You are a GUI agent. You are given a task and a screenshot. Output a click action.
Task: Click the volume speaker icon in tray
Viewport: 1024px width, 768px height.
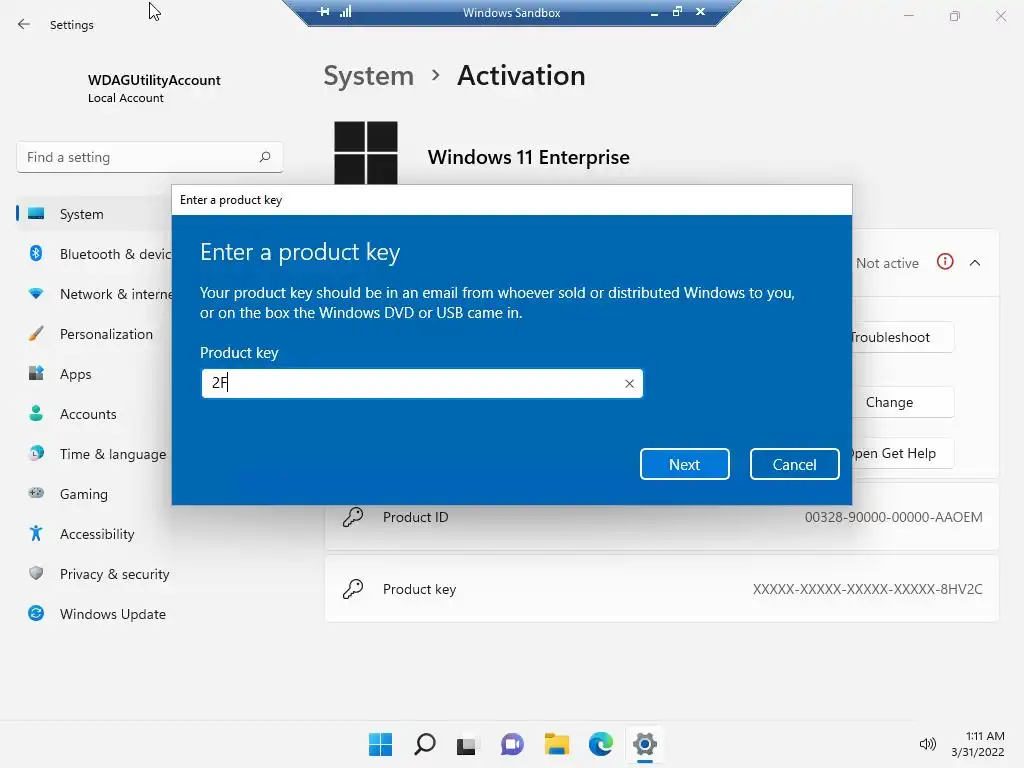[927, 744]
